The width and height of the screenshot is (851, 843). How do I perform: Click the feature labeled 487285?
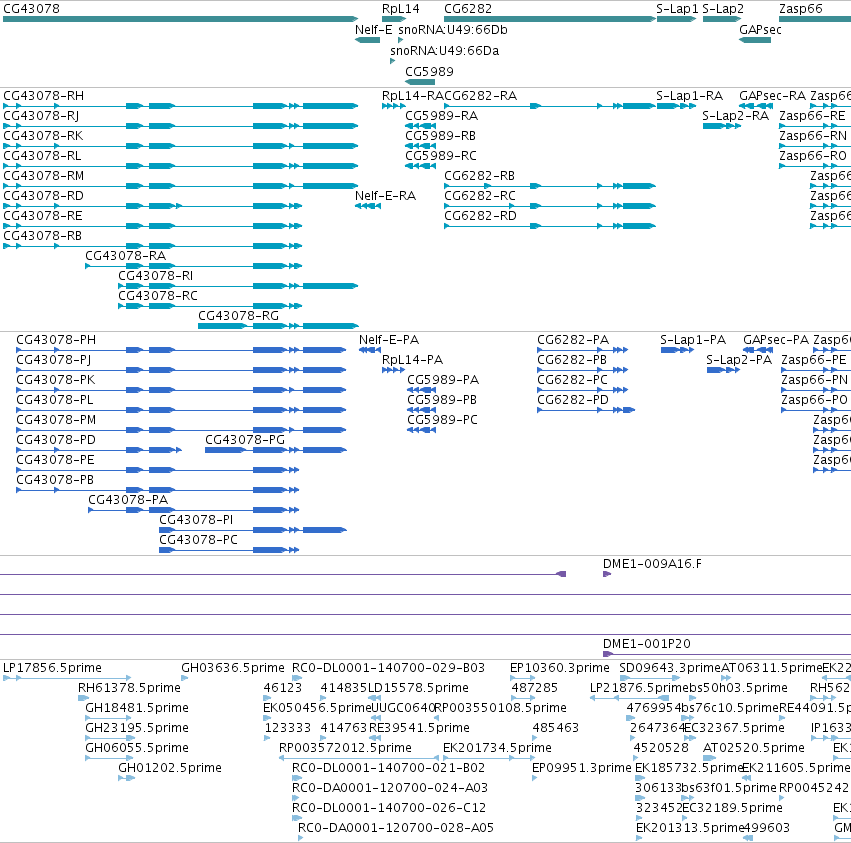click(x=535, y=688)
